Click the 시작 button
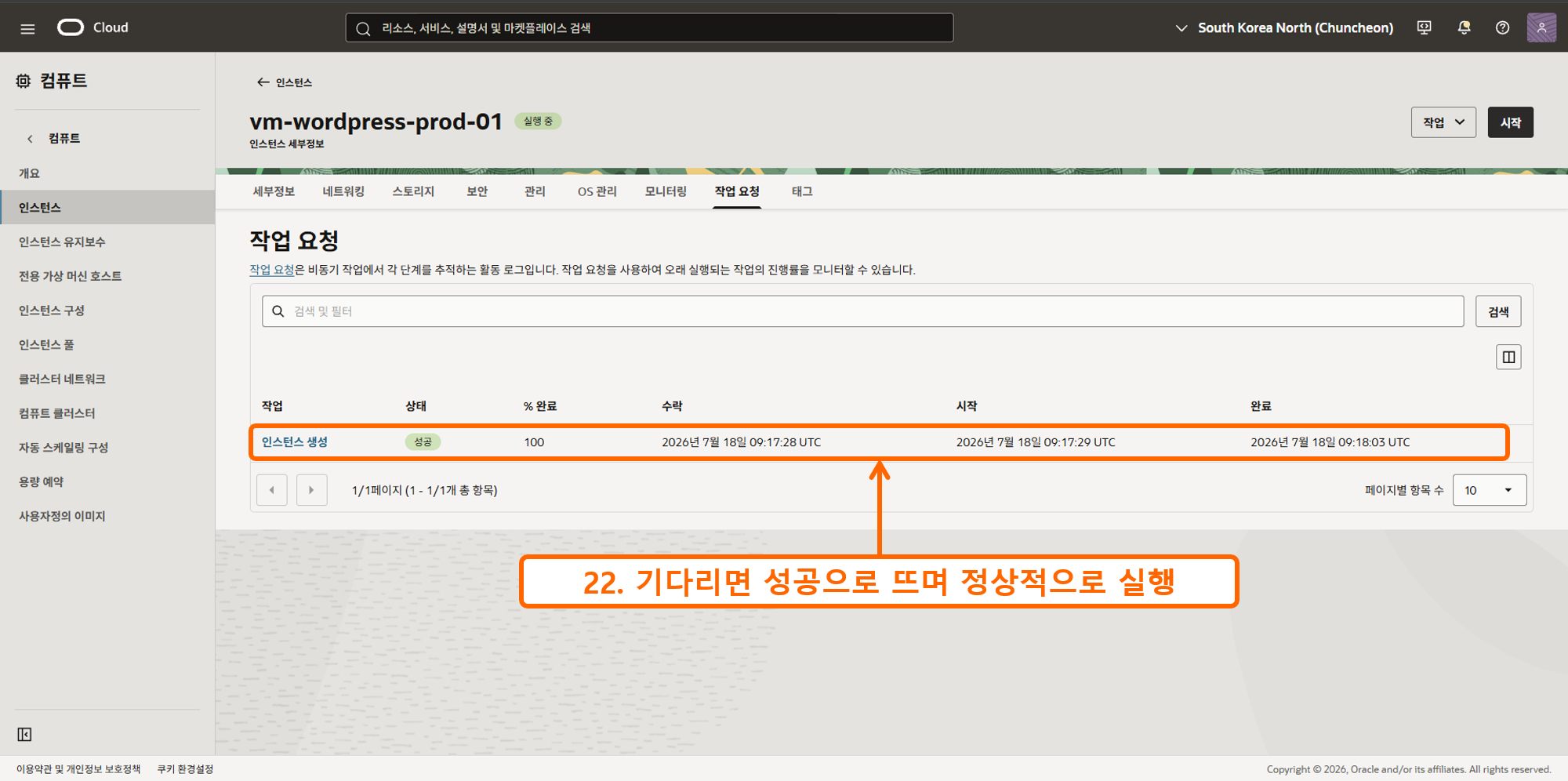Image resolution: width=1568 pixels, height=781 pixels. tap(1511, 122)
